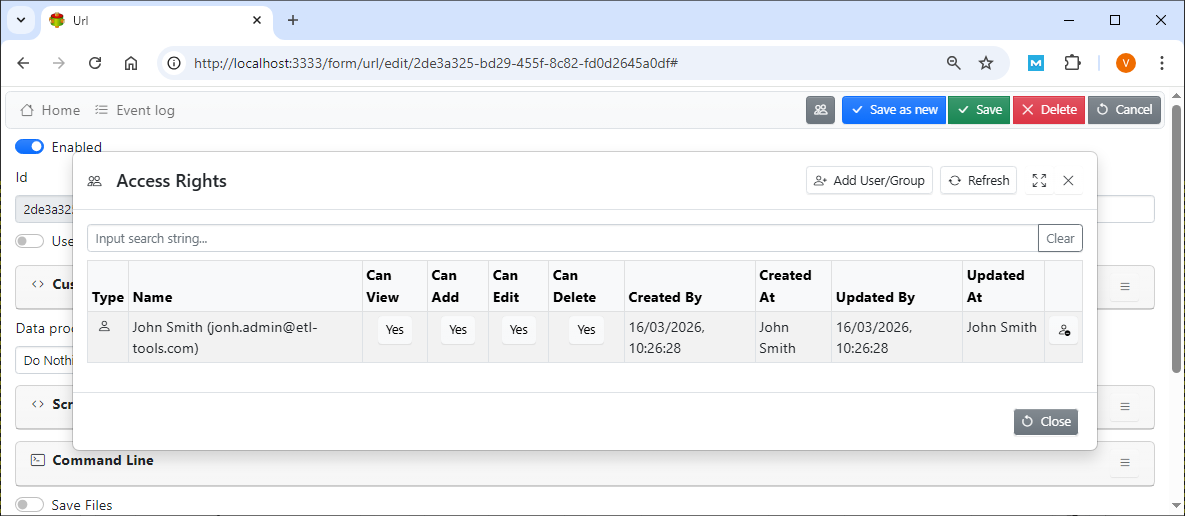The height and width of the screenshot is (516, 1185).
Task: Close the Access Rights dialog with X
Action: pos(1068,181)
